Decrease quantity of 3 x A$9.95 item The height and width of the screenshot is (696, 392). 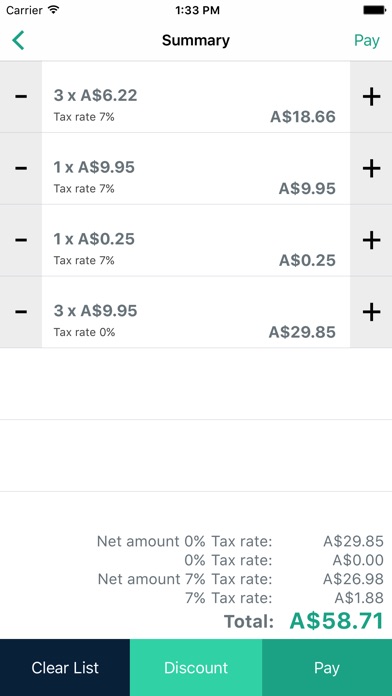(x=21, y=312)
